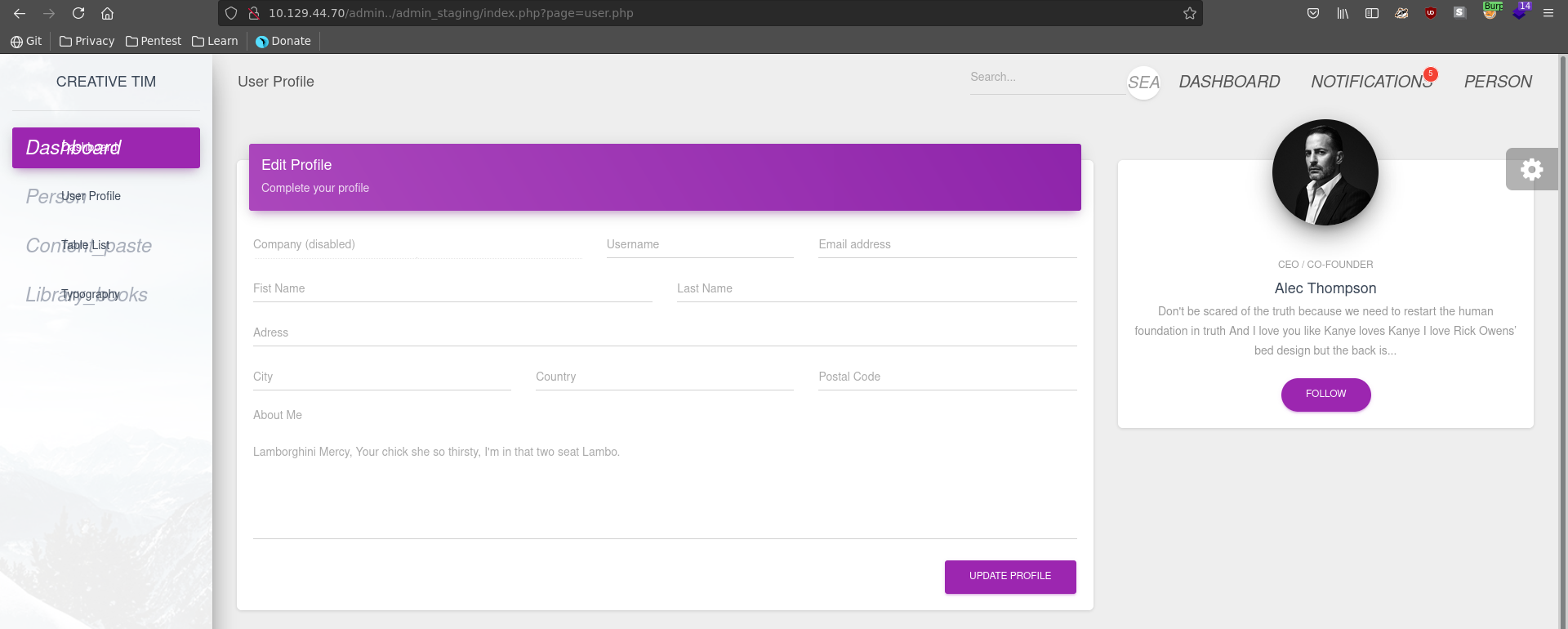Open the settings gear panel
The image size is (1568, 629).
pyautogui.click(x=1531, y=169)
